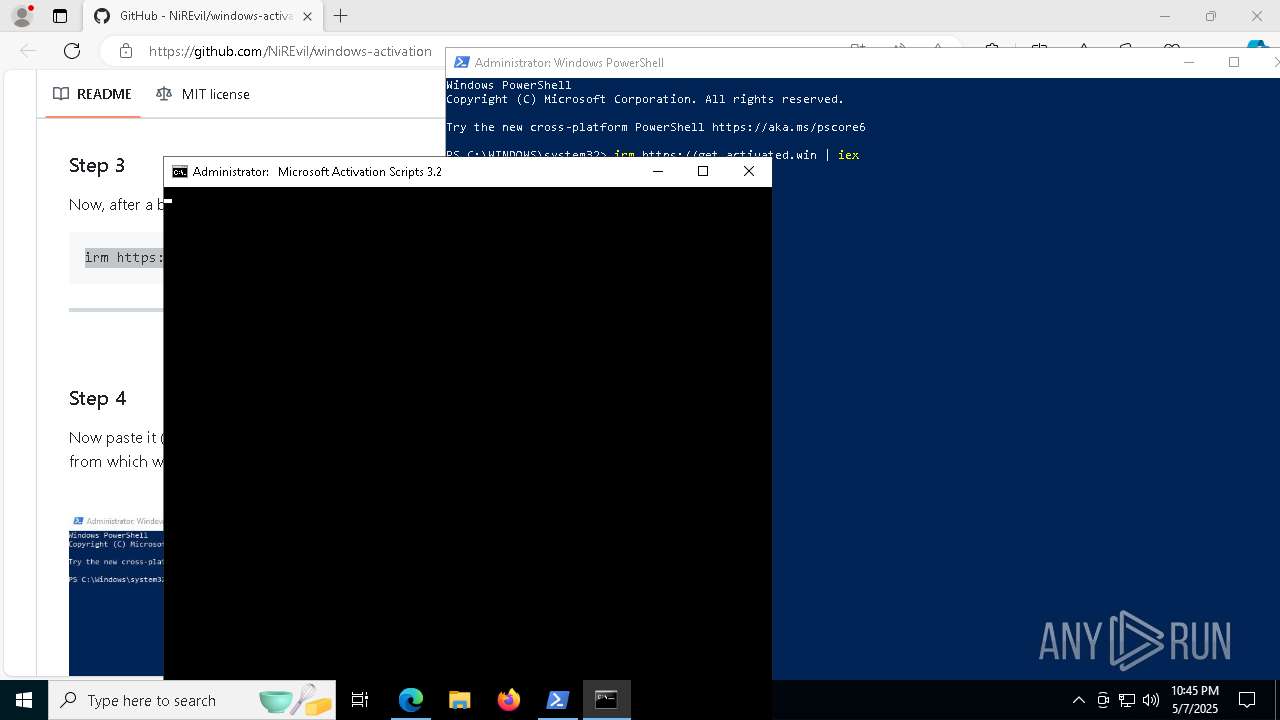Open the Edge profile avatar icon
1280x720 pixels.
(22, 16)
